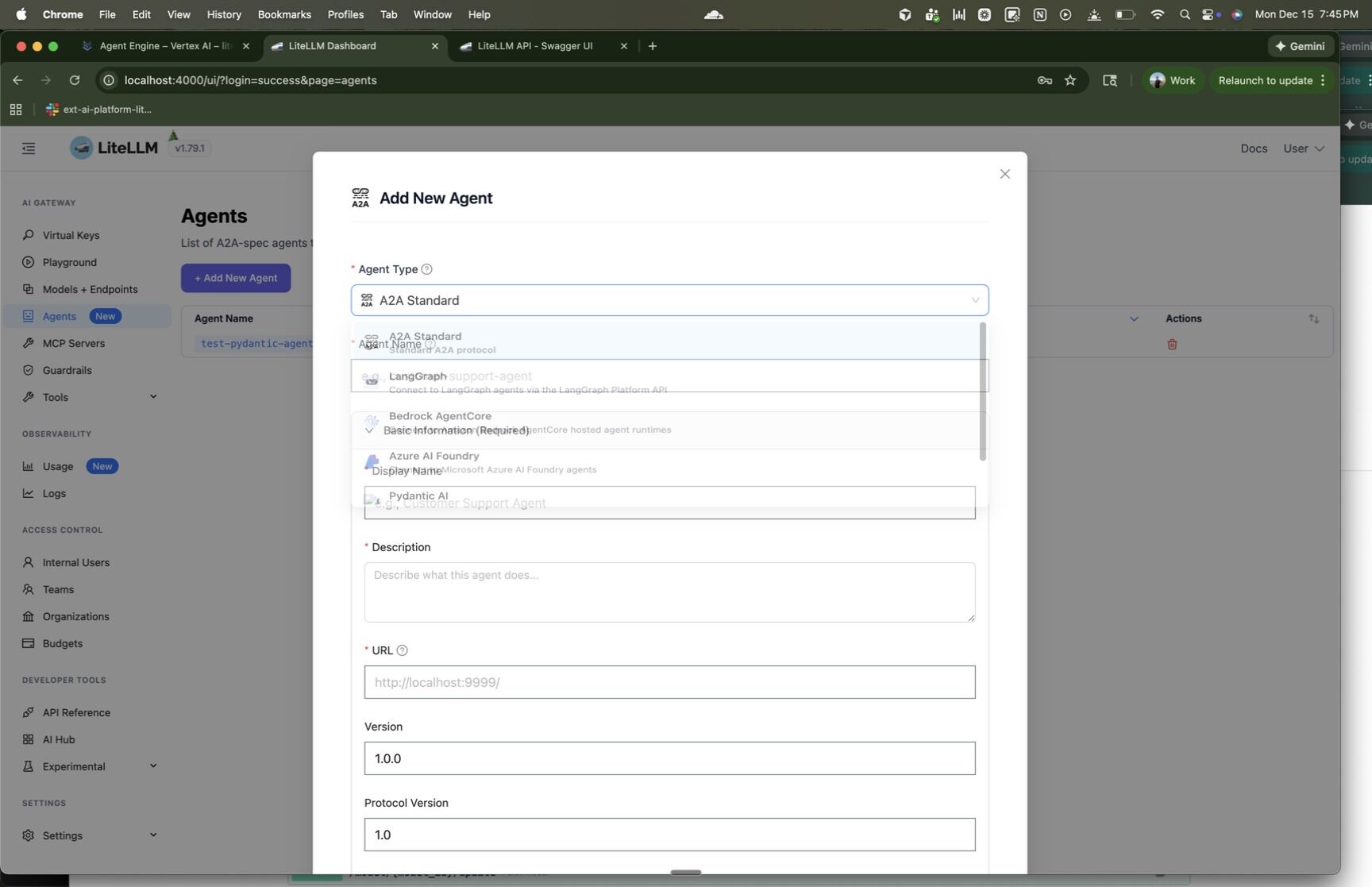The width and height of the screenshot is (1372, 887).
Task: Click the AI Hub grid icon
Action: [29, 739]
